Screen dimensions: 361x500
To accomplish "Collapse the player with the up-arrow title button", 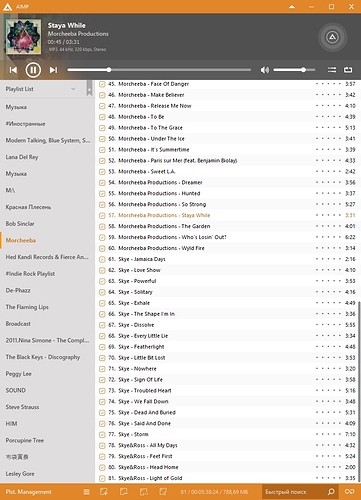I will pyautogui.click(x=292, y=6).
